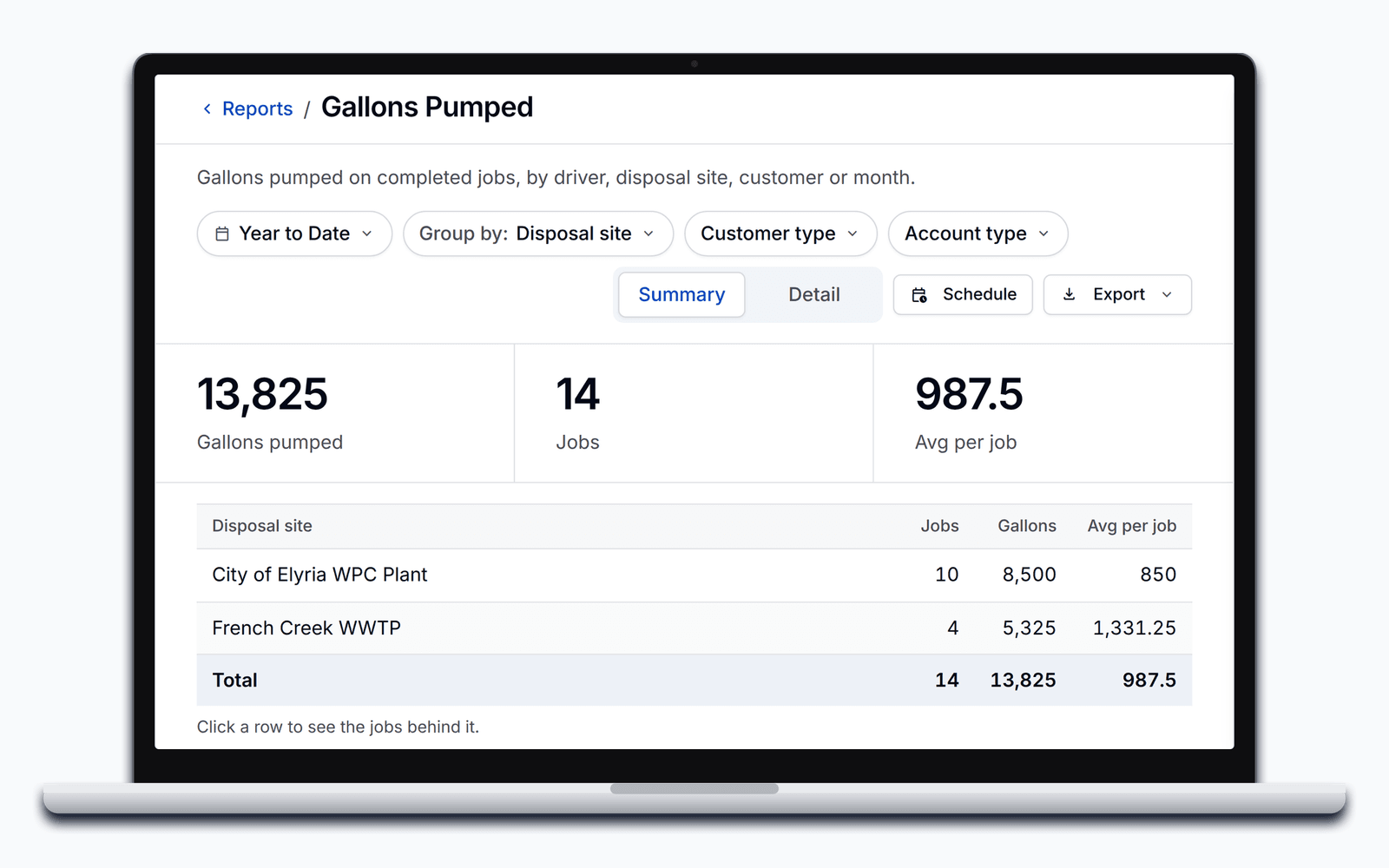
Task: Open the Export options chevron
Action: coord(1167,294)
